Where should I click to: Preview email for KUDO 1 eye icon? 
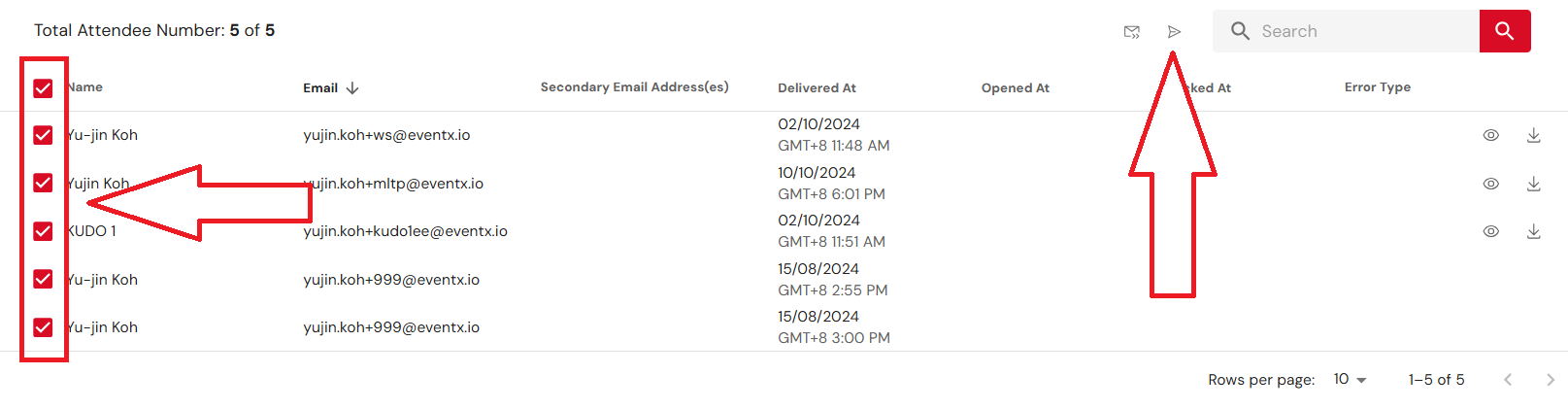click(1491, 231)
